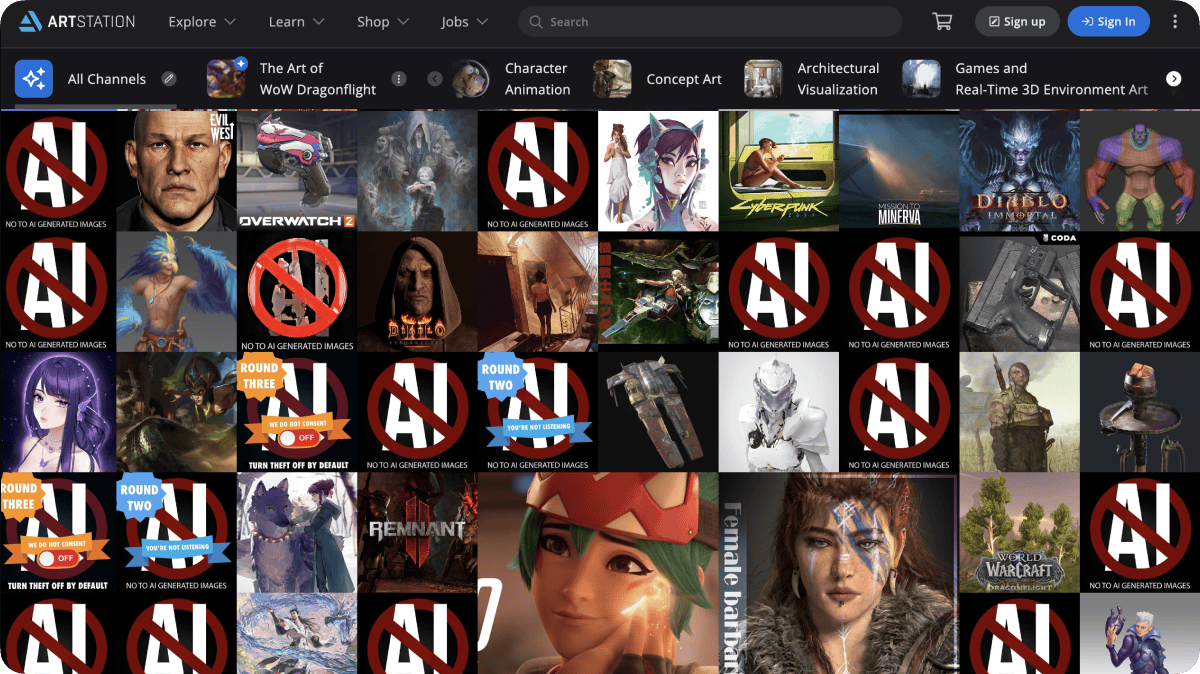1200x674 pixels.
Task: Click the search magnifier icon
Action: pos(535,21)
